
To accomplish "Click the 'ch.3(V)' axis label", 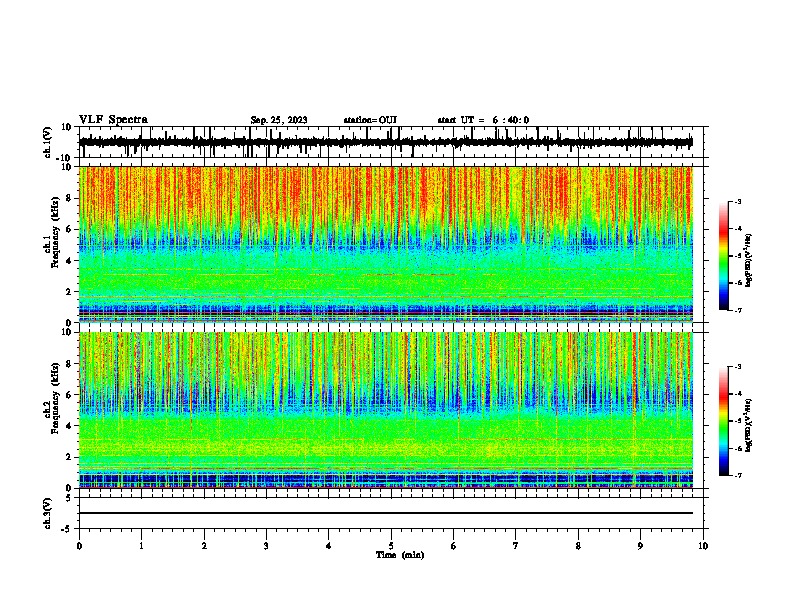I will (48, 514).
